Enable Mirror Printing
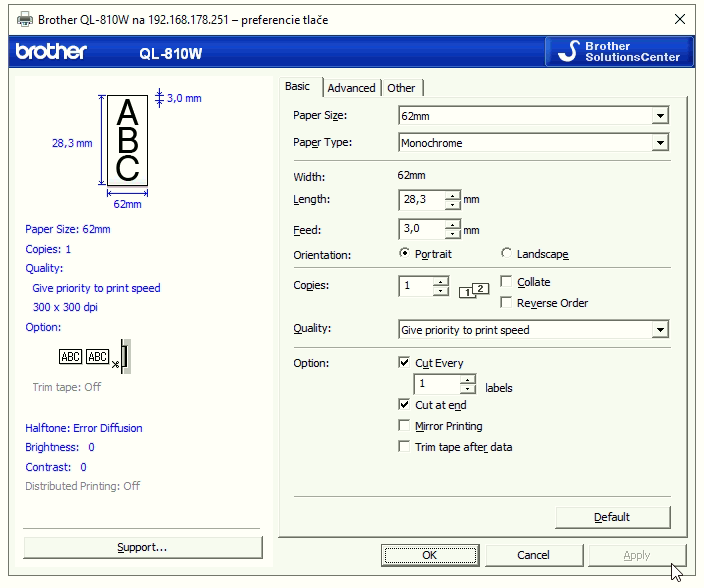This screenshot has height=588, width=704. click(404, 425)
